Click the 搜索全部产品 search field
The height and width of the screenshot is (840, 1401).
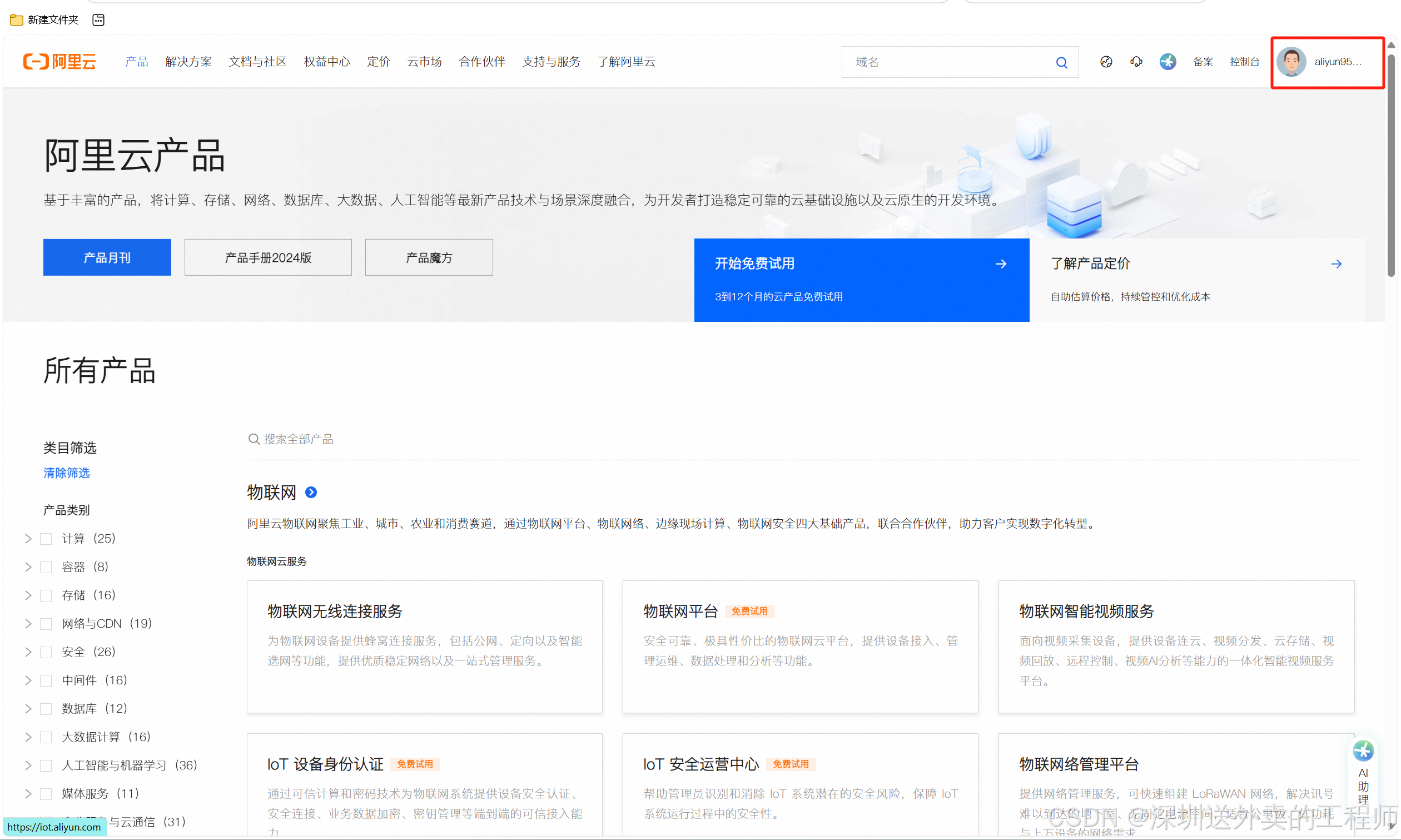click(x=299, y=439)
